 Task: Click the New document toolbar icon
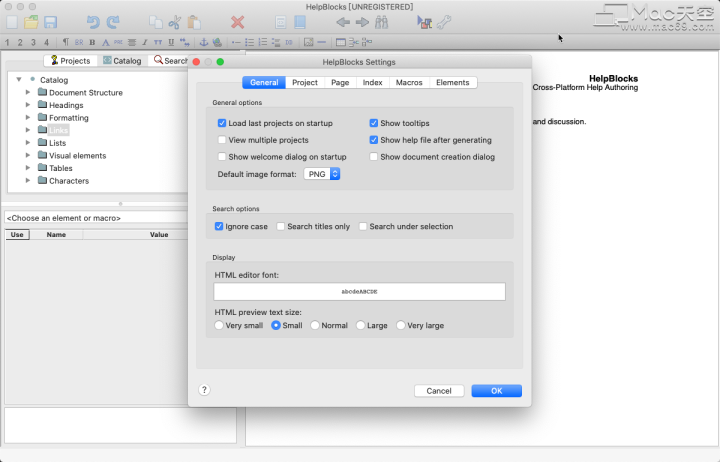point(12,22)
